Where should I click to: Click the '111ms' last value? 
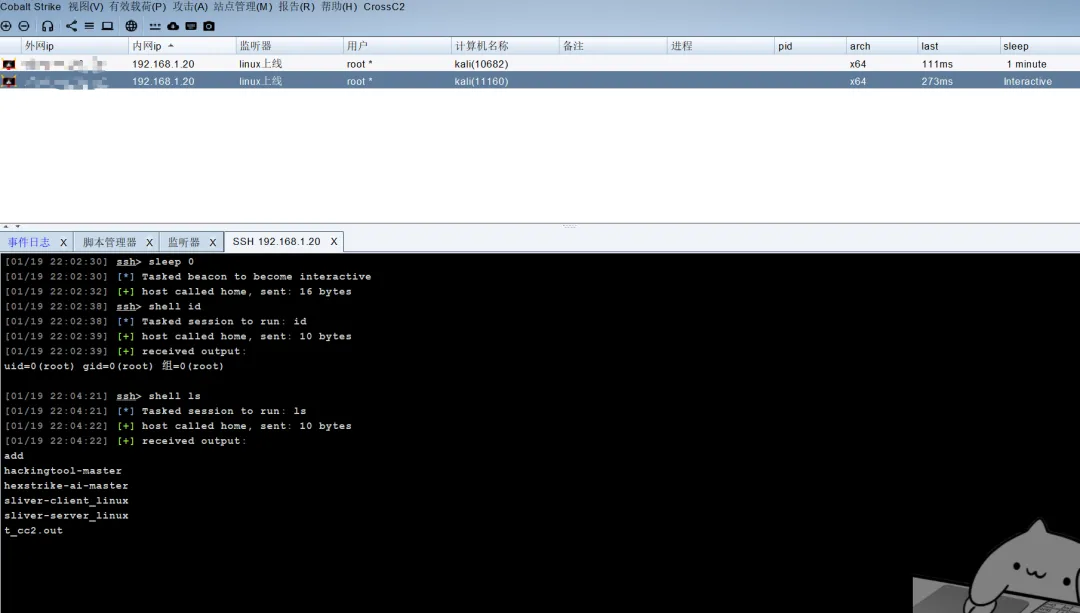click(x=937, y=64)
